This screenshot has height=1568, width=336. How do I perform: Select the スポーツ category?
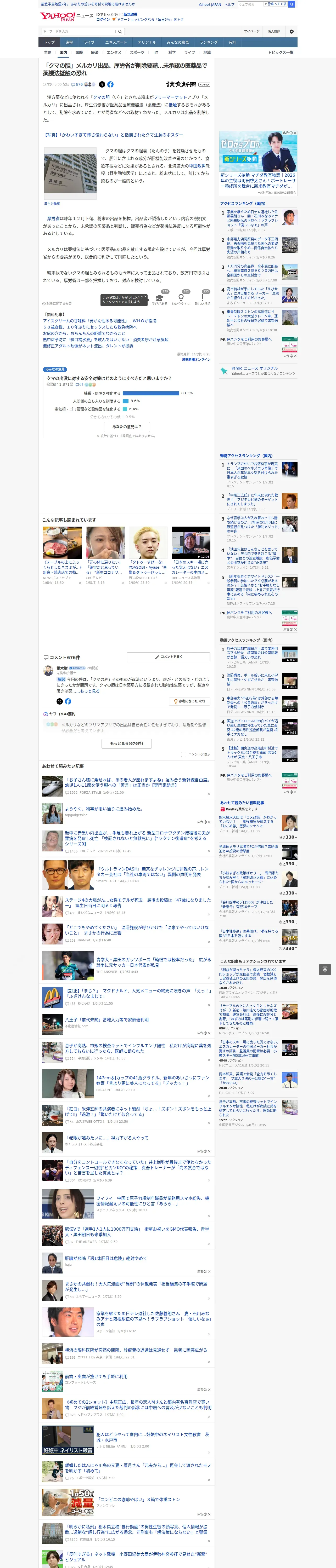click(x=137, y=52)
